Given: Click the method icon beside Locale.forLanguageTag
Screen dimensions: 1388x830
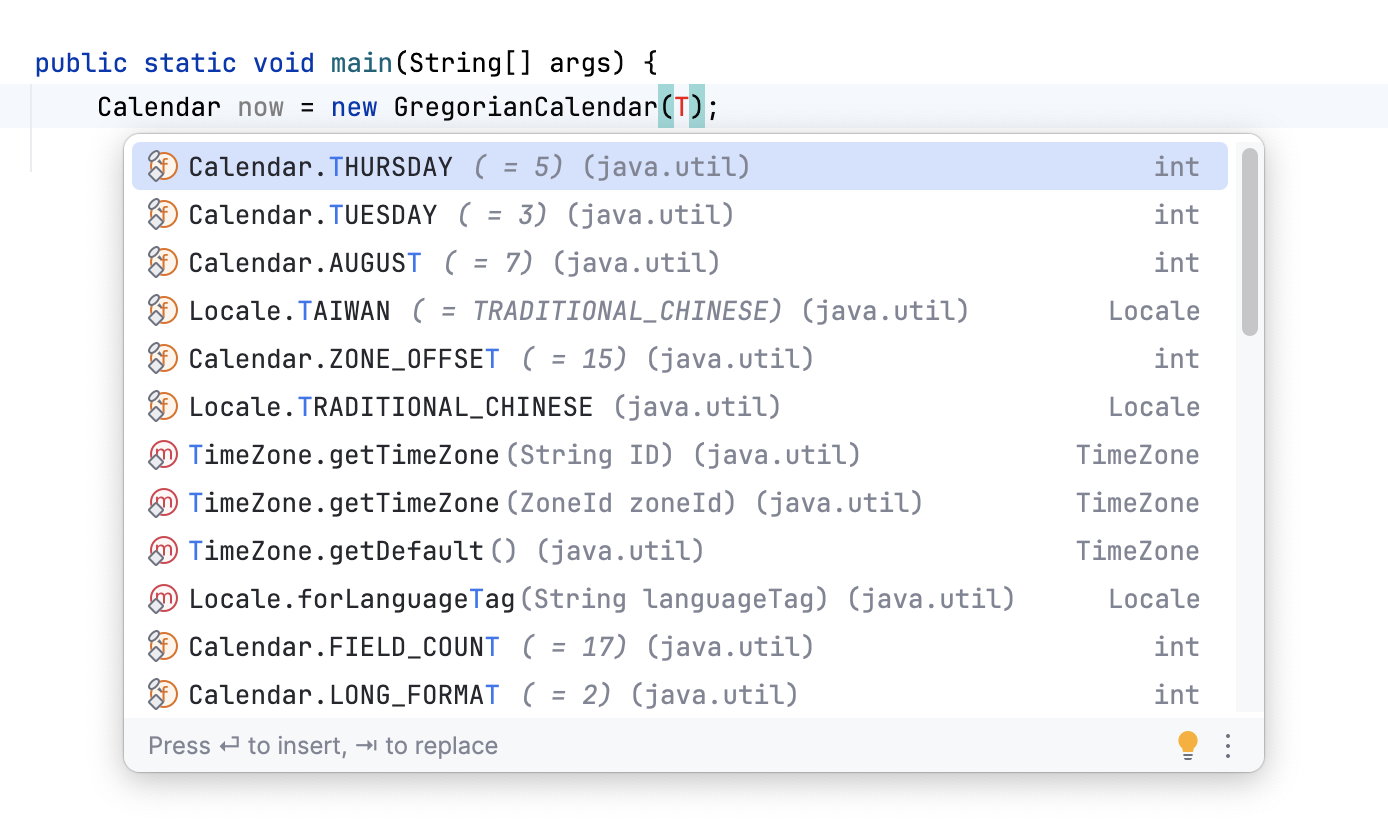Looking at the screenshot, I should [x=162, y=598].
